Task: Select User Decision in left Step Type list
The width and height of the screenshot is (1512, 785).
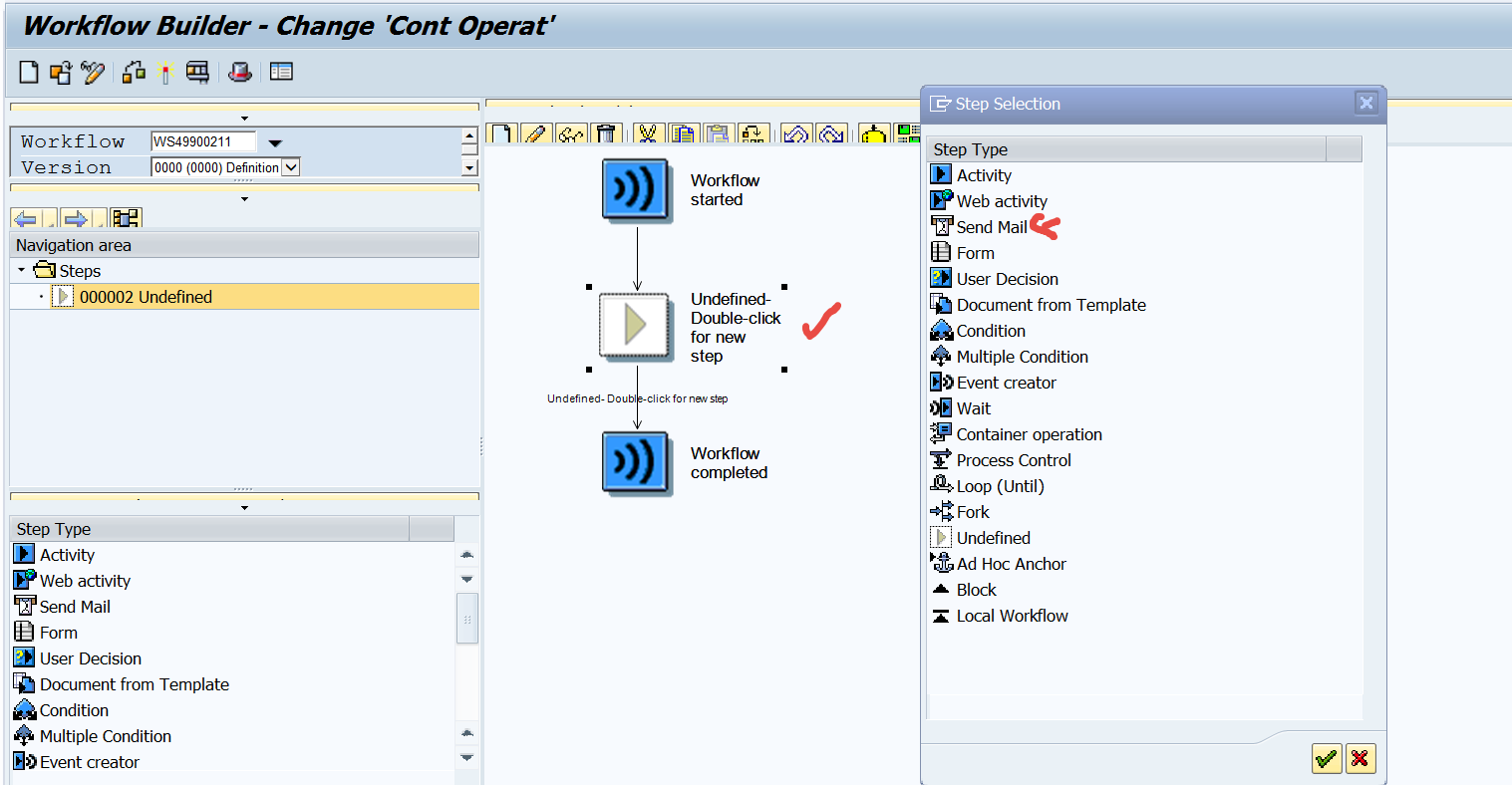Action: [x=90, y=658]
